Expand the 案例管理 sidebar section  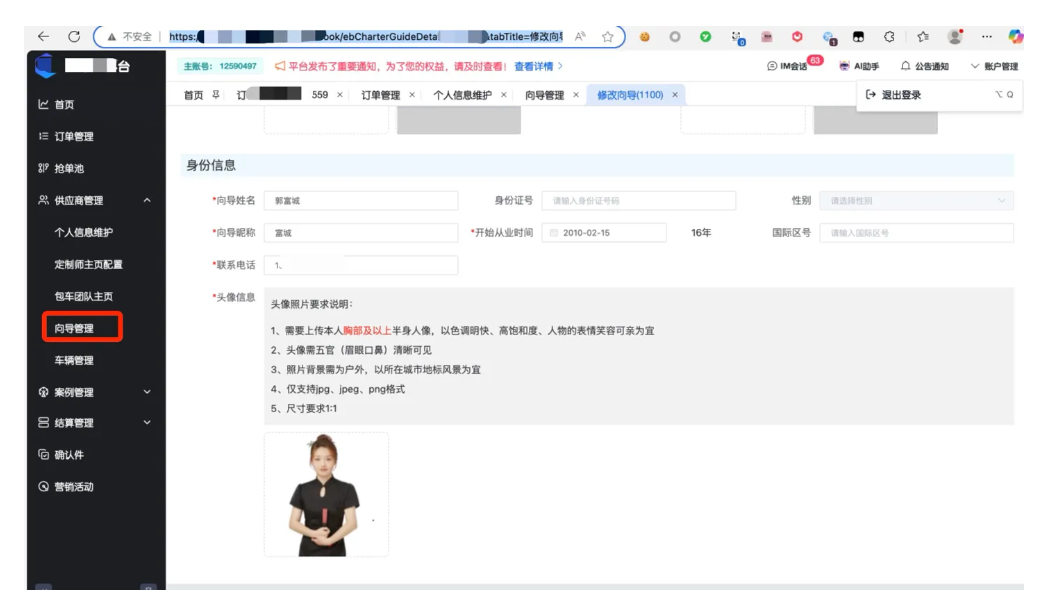[x=147, y=392]
